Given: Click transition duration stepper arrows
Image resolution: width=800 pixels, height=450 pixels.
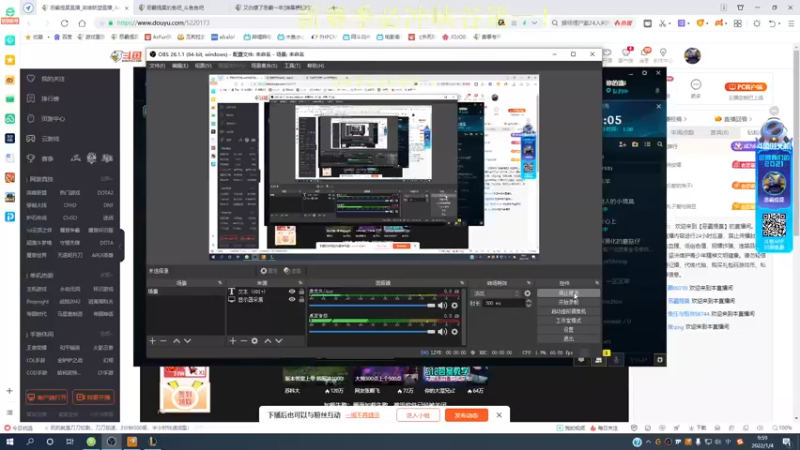Looking at the screenshot, I should pos(529,303).
